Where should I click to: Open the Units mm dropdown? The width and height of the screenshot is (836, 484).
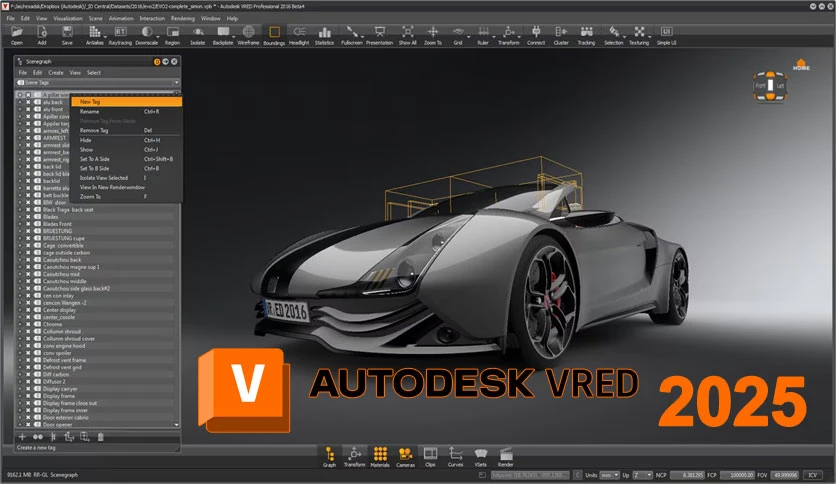(x=609, y=474)
